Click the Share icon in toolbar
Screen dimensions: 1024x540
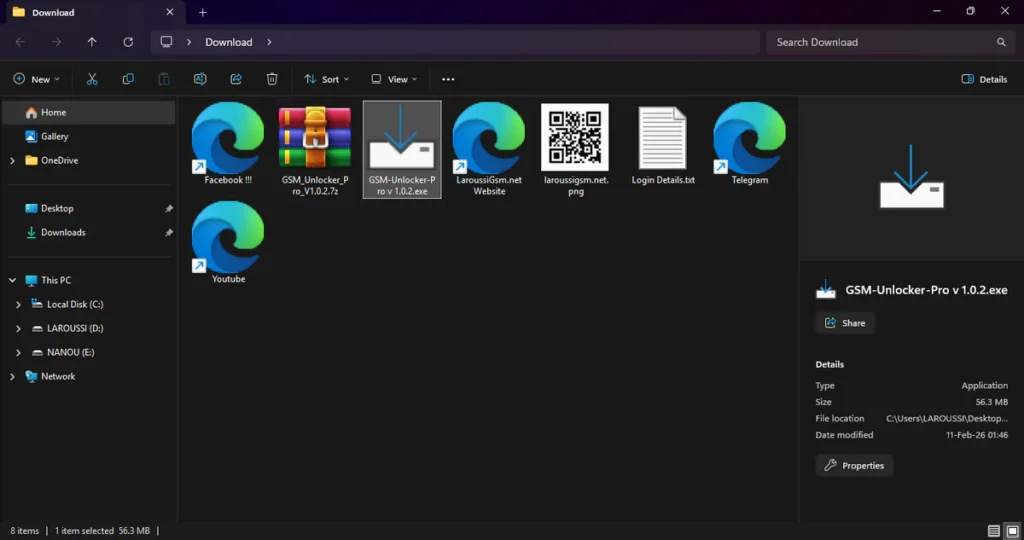236,79
